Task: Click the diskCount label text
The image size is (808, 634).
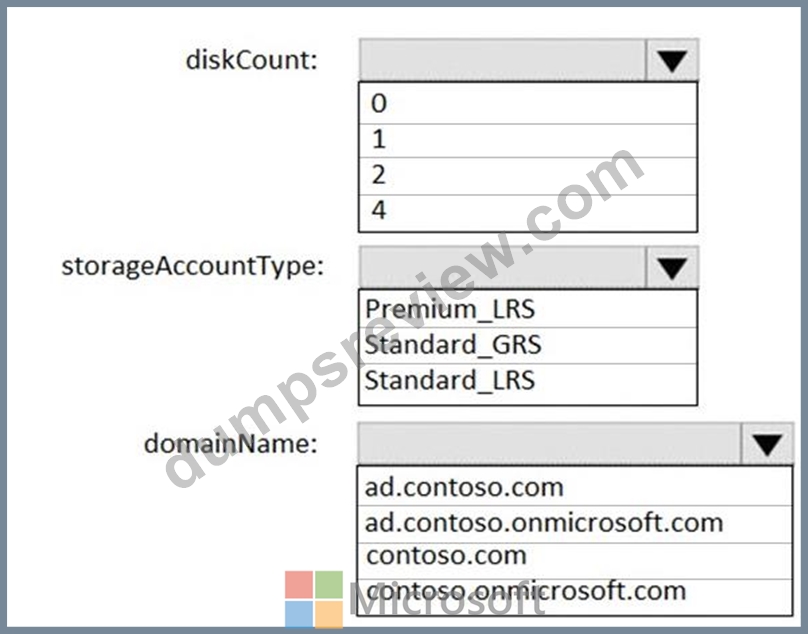Action: point(251,60)
